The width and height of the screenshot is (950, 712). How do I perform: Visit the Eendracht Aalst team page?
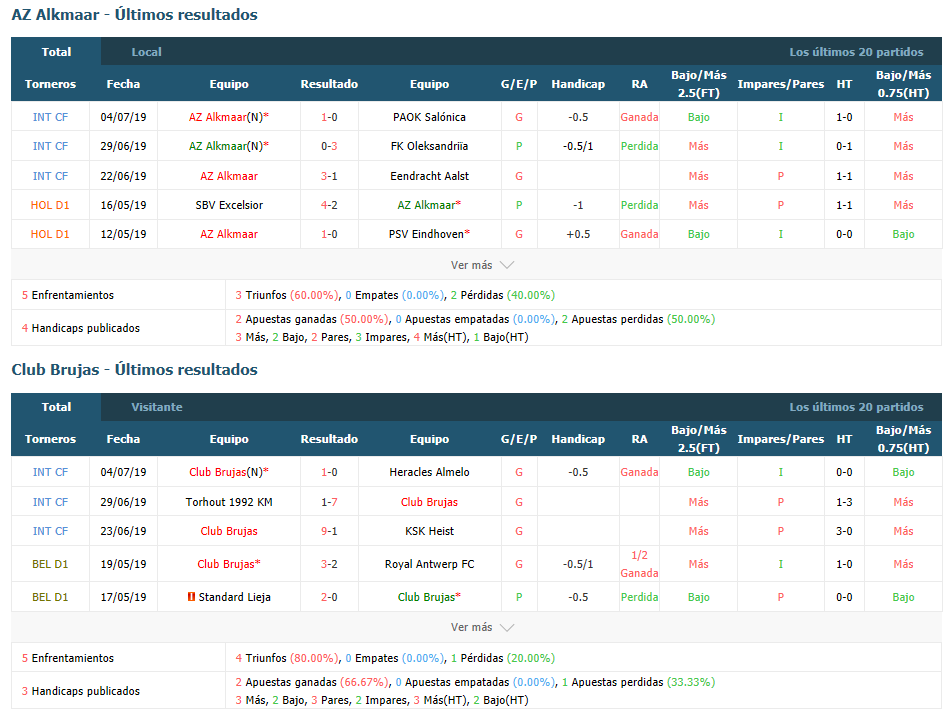430,176
